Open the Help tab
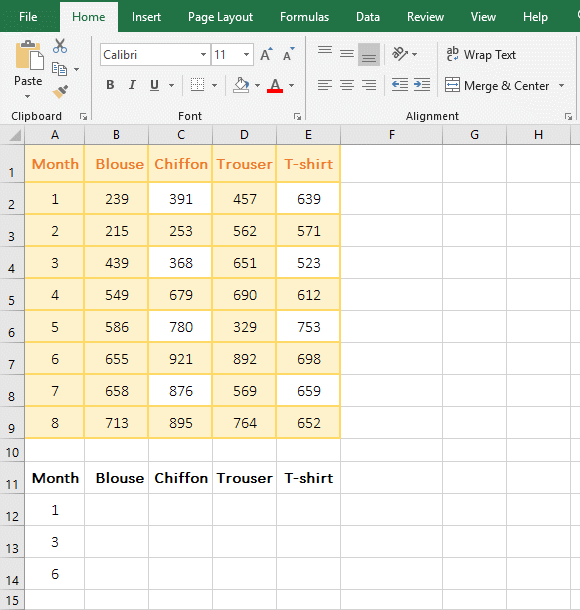 (535, 17)
